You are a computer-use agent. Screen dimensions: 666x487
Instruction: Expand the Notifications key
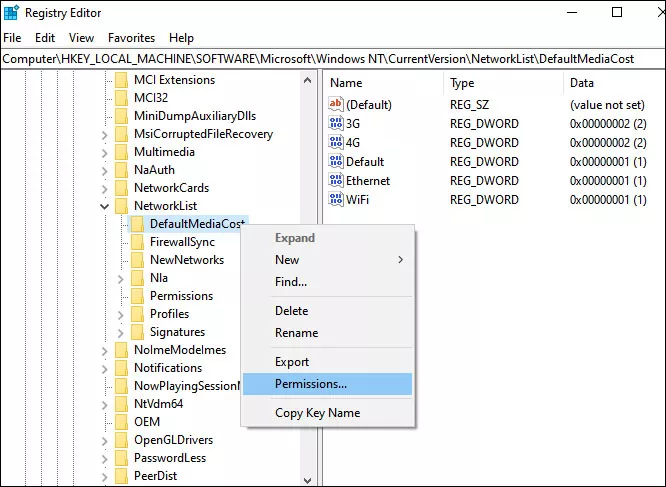click(105, 369)
